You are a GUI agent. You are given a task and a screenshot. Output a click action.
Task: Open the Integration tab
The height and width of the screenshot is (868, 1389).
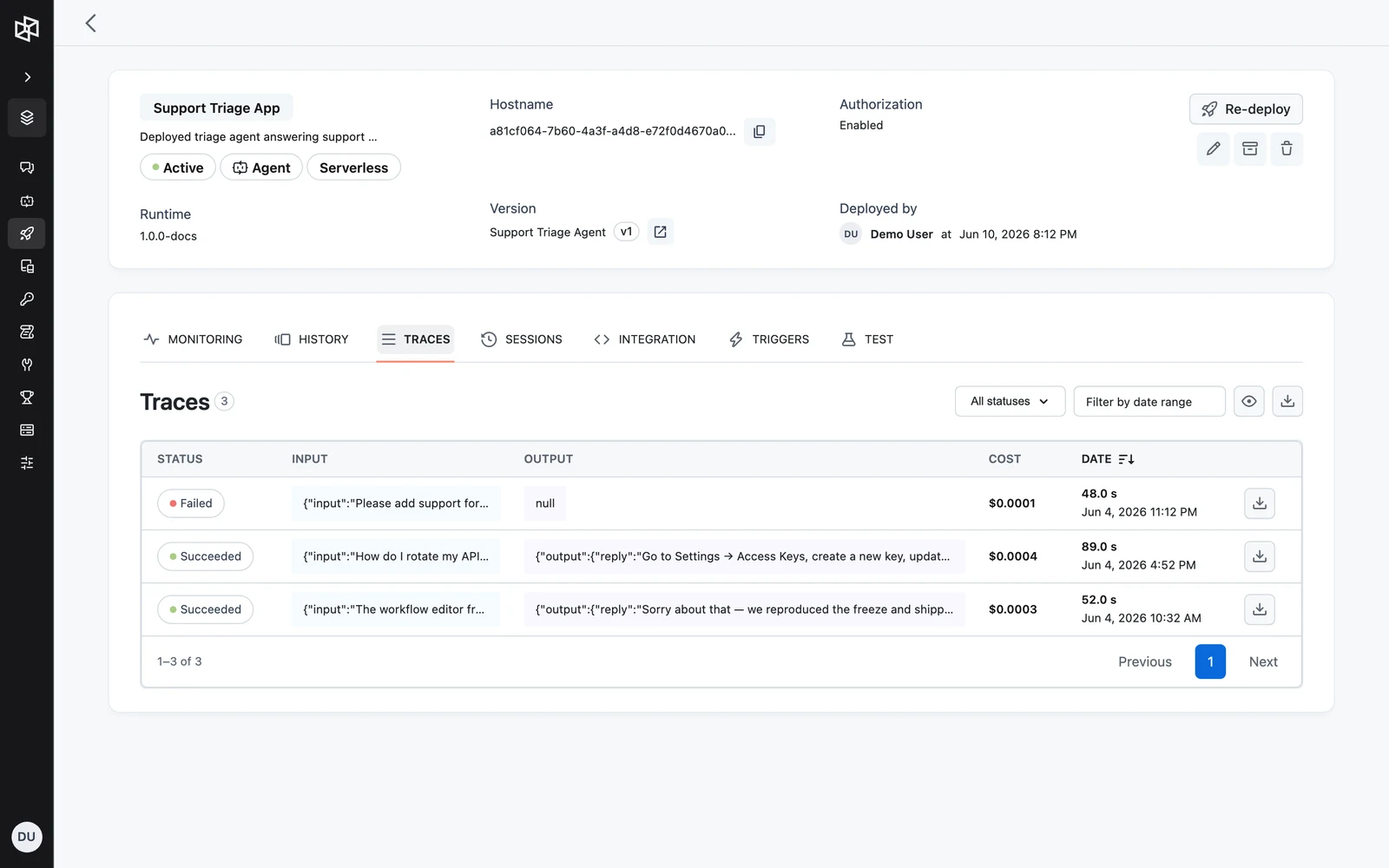click(x=645, y=339)
